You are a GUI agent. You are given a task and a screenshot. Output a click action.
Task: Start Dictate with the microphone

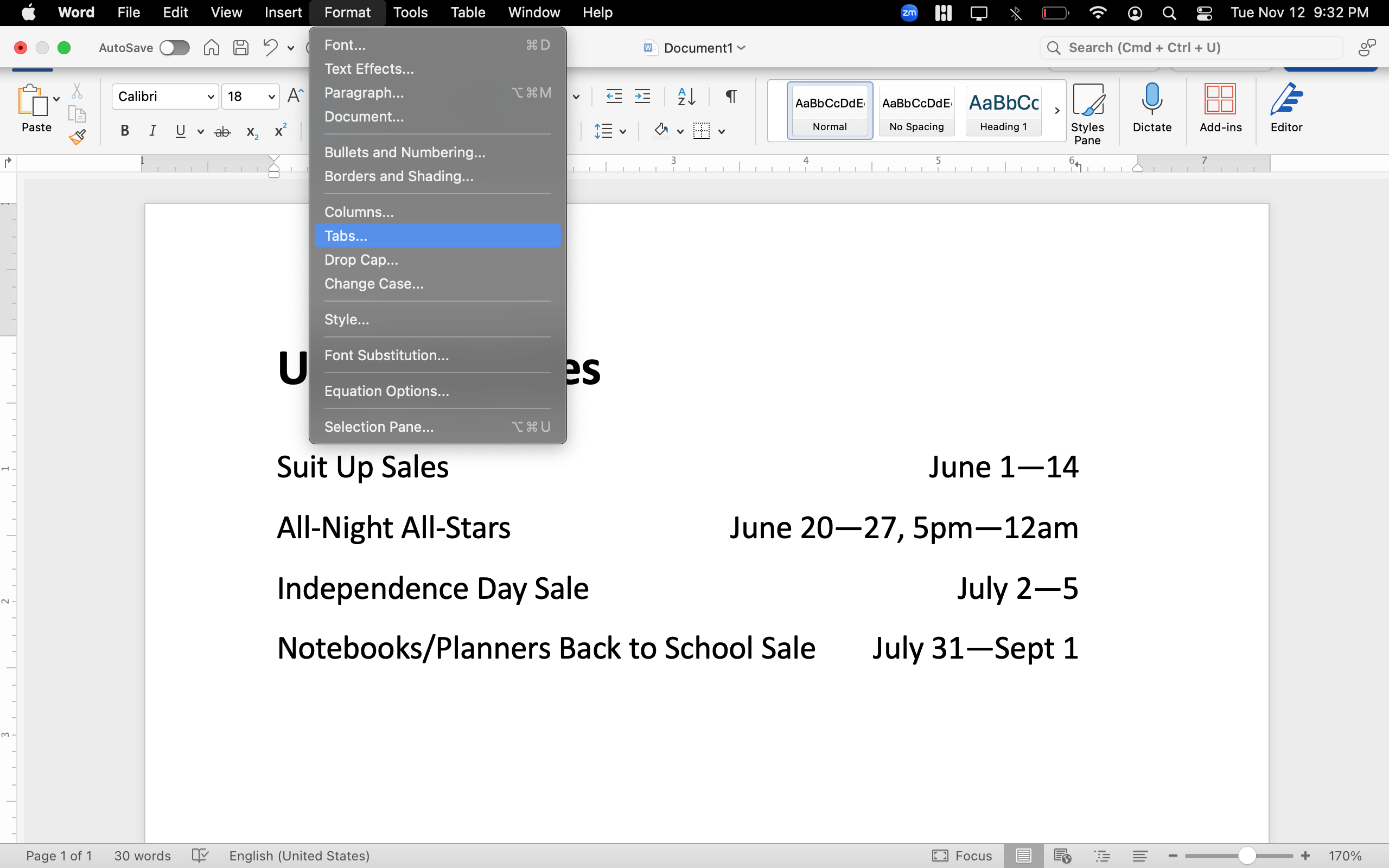pos(1152,108)
